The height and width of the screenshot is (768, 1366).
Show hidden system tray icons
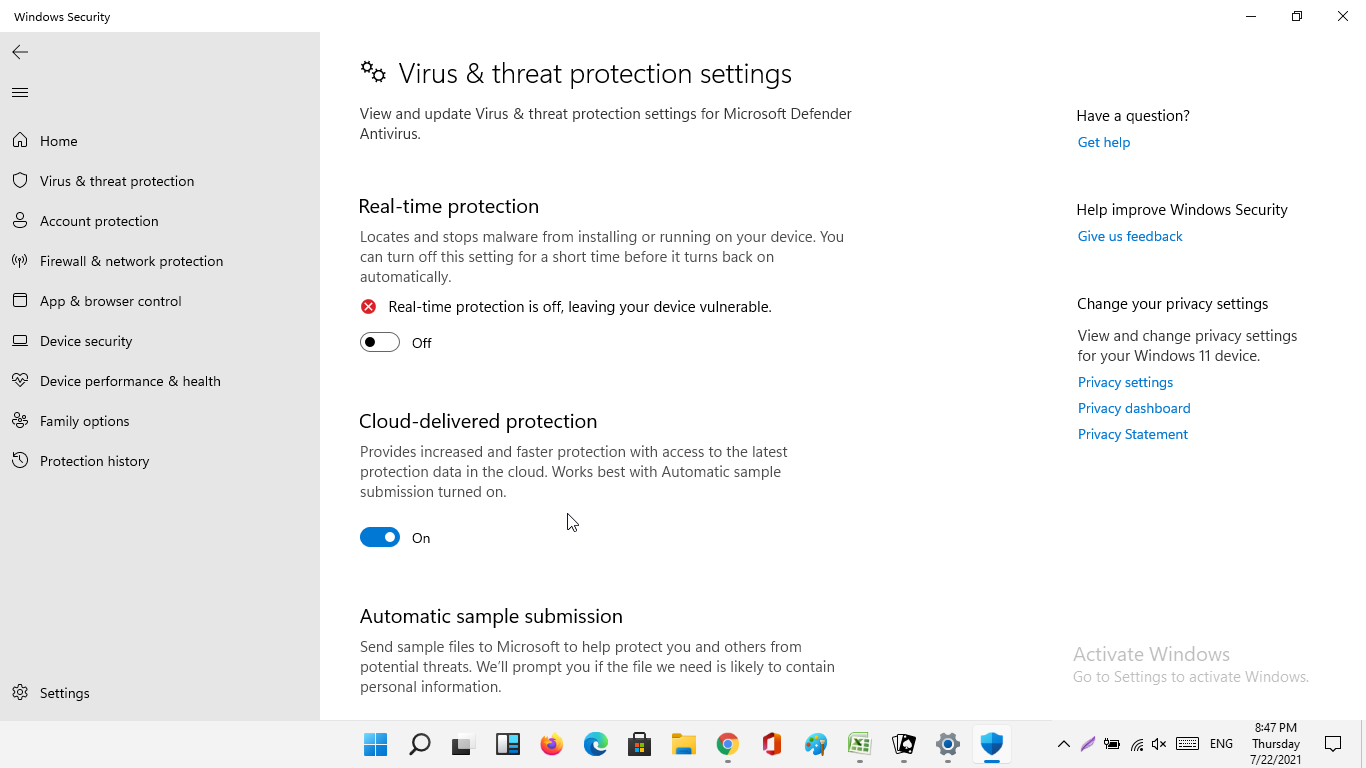[x=1063, y=744]
